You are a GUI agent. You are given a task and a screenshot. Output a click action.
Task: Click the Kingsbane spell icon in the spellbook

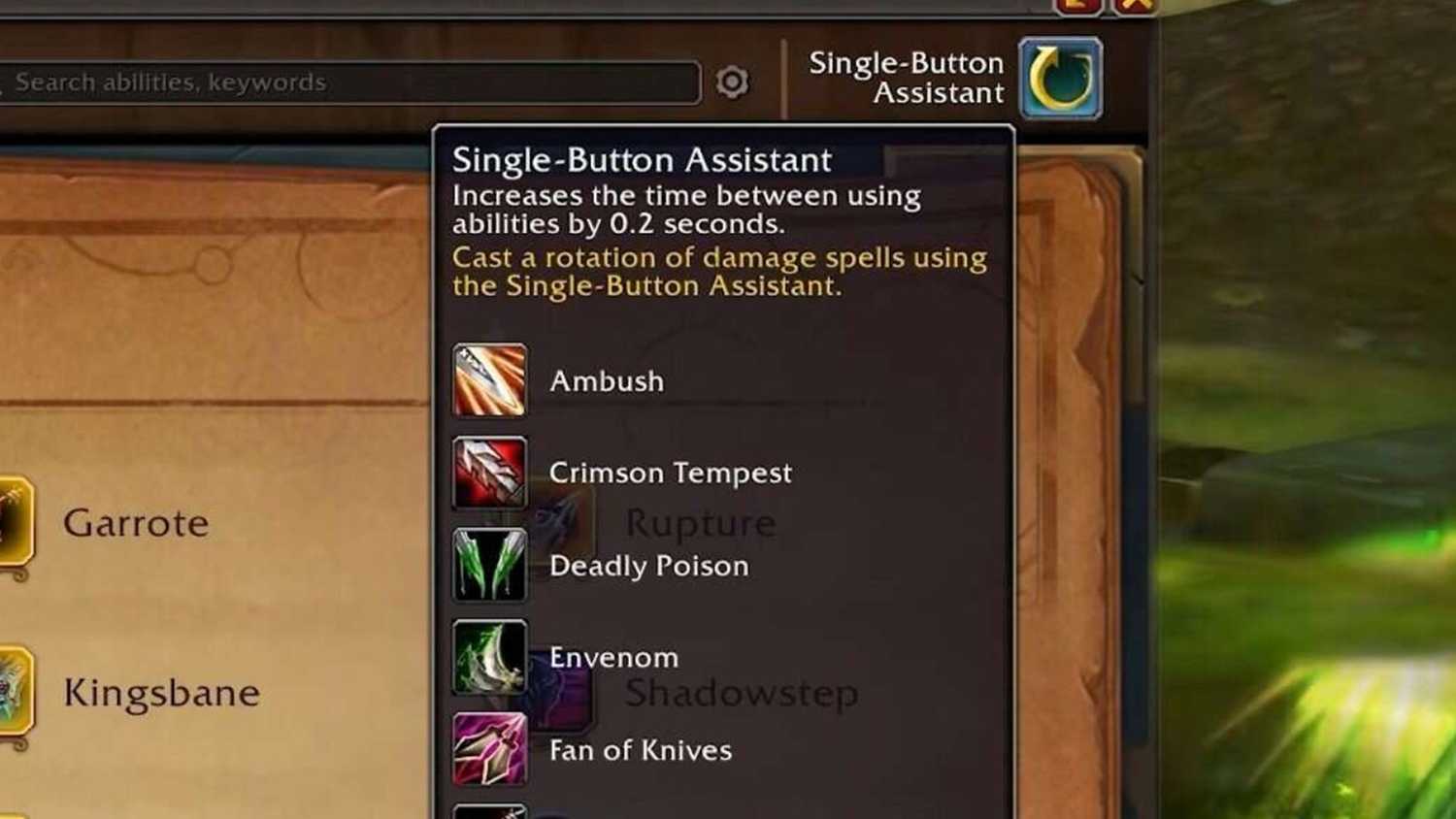15,691
